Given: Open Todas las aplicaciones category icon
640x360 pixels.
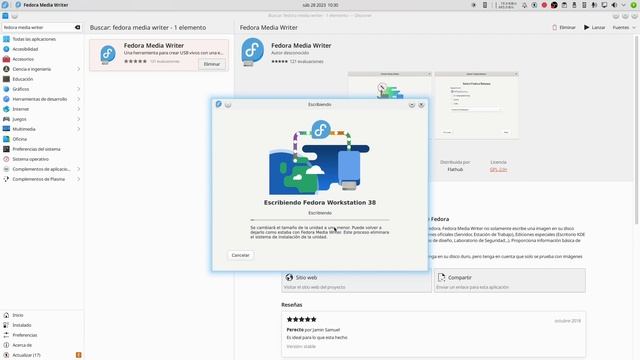Looking at the screenshot, I should [x=6, y=39].
